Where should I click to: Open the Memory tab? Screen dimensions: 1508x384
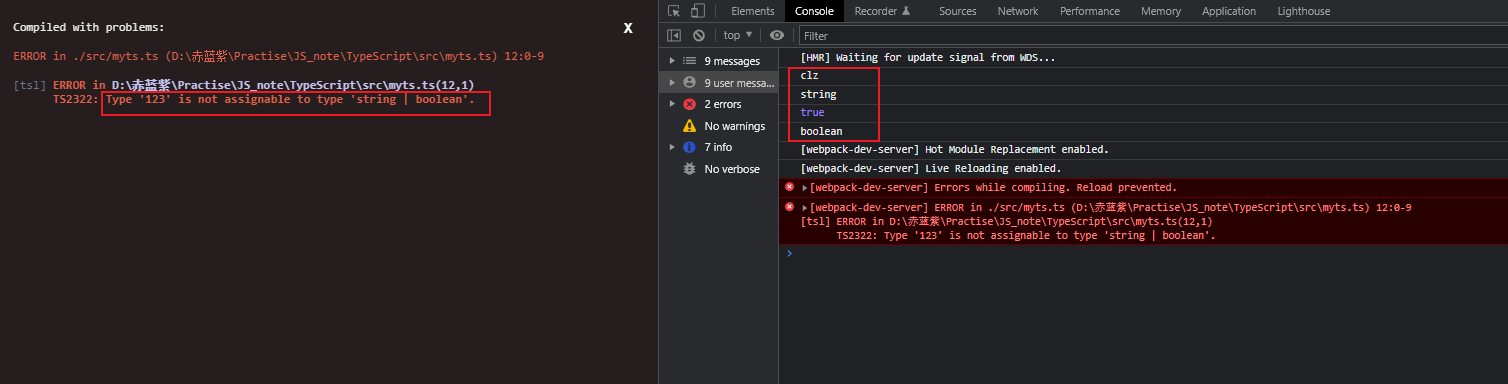(1161, 11)
